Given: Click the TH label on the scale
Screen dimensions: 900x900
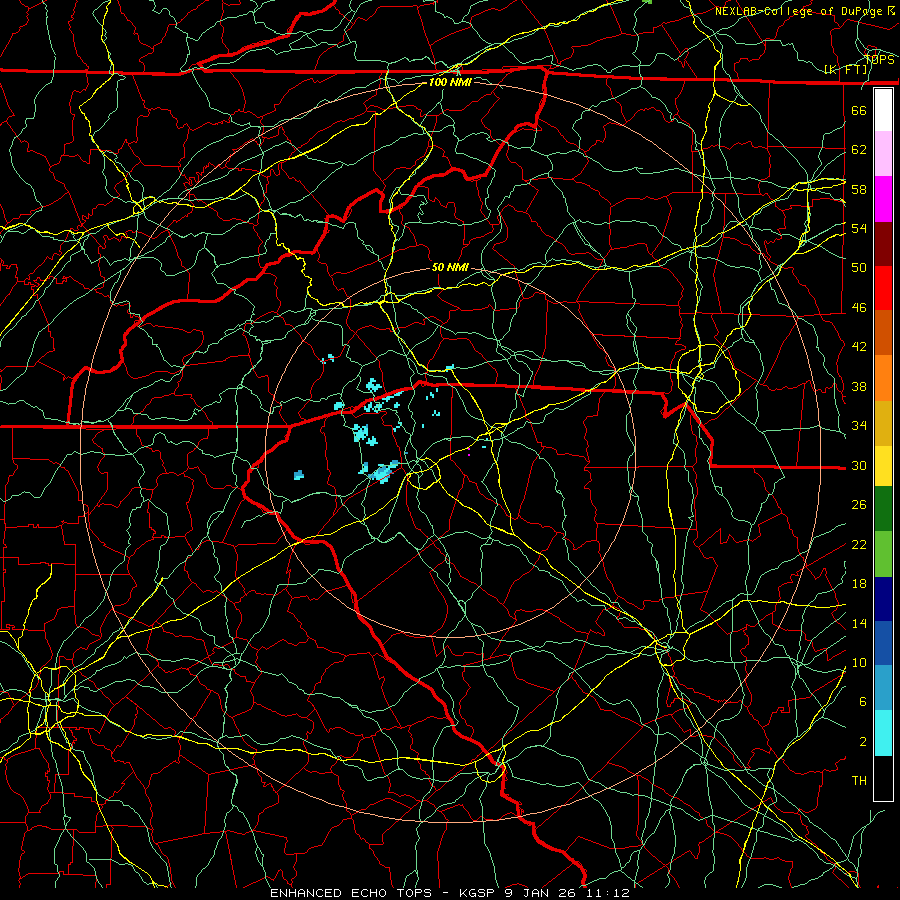Looking at the screenshot, I should 859,781.
